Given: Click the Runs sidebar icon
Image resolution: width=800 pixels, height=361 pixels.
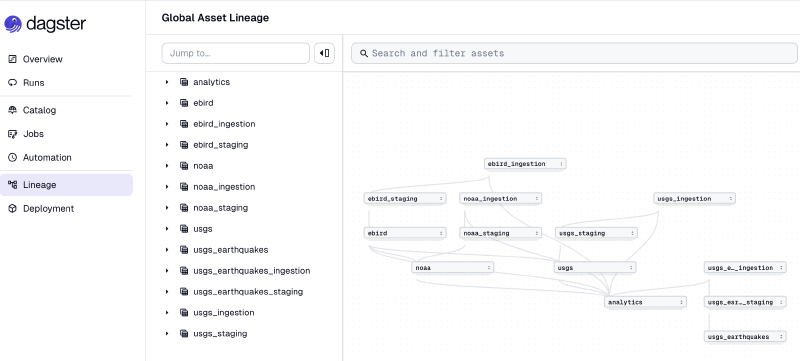Looking at the screenshot, I should (13, 83).
